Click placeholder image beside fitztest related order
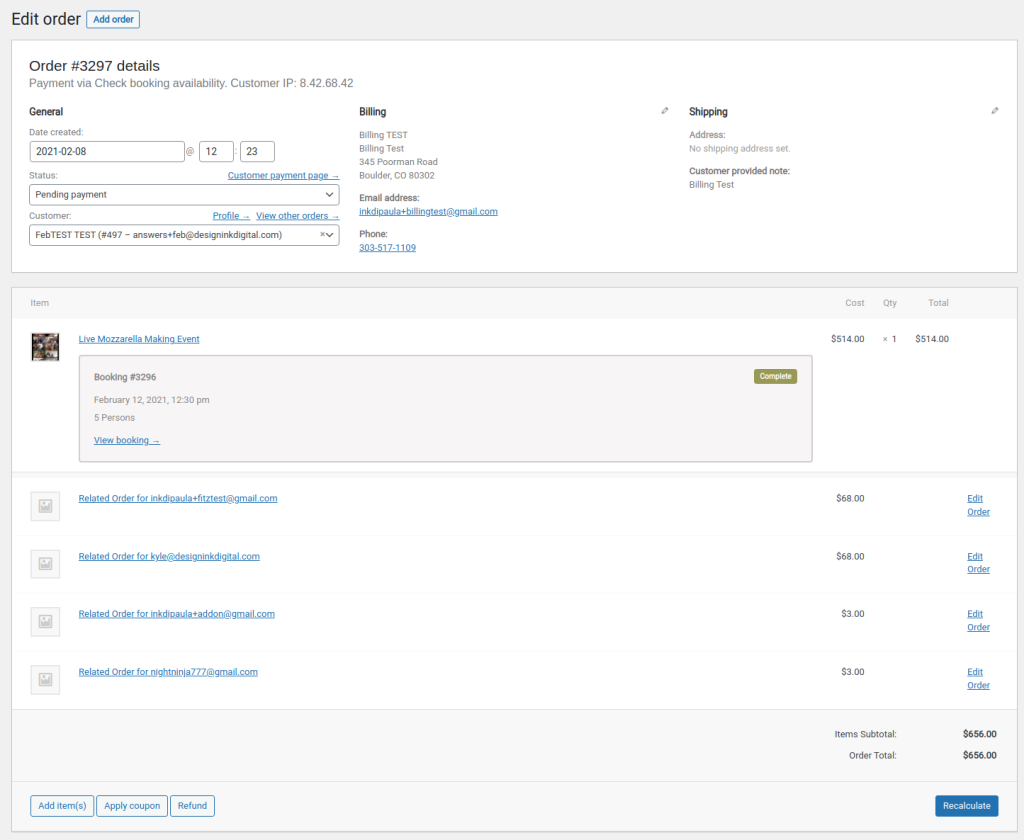This screenshot has width=1024, height=840. pyautogui.click(x=45, y=506)
